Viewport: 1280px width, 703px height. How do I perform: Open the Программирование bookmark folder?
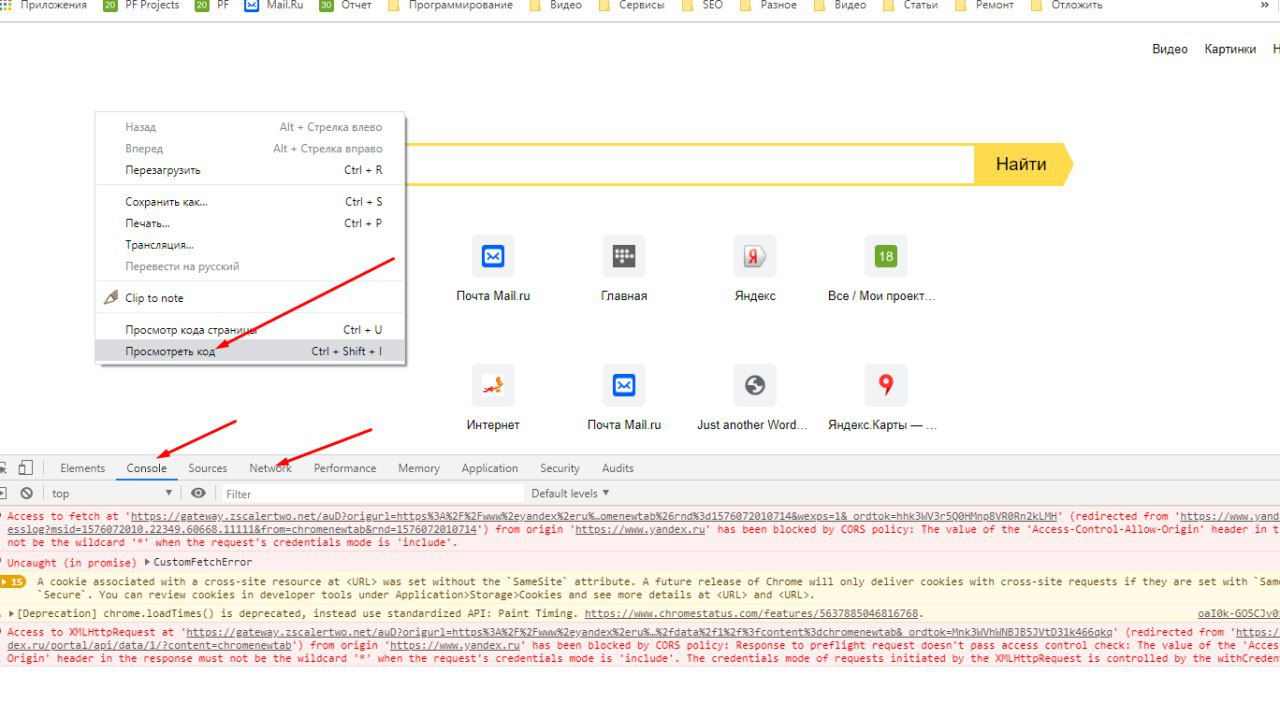coord(450,5)
